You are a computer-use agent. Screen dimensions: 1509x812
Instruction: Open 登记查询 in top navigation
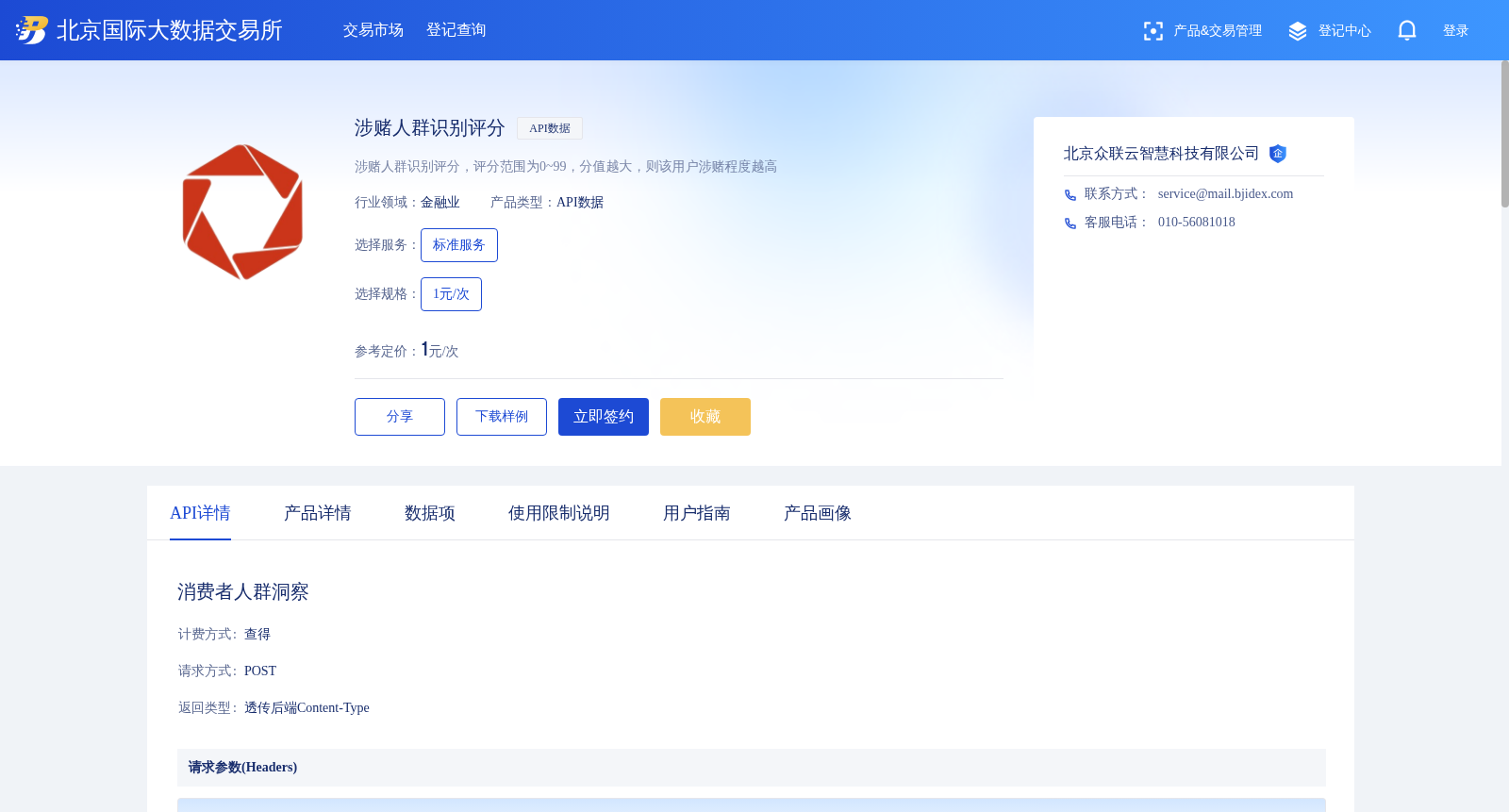point(456,30)
